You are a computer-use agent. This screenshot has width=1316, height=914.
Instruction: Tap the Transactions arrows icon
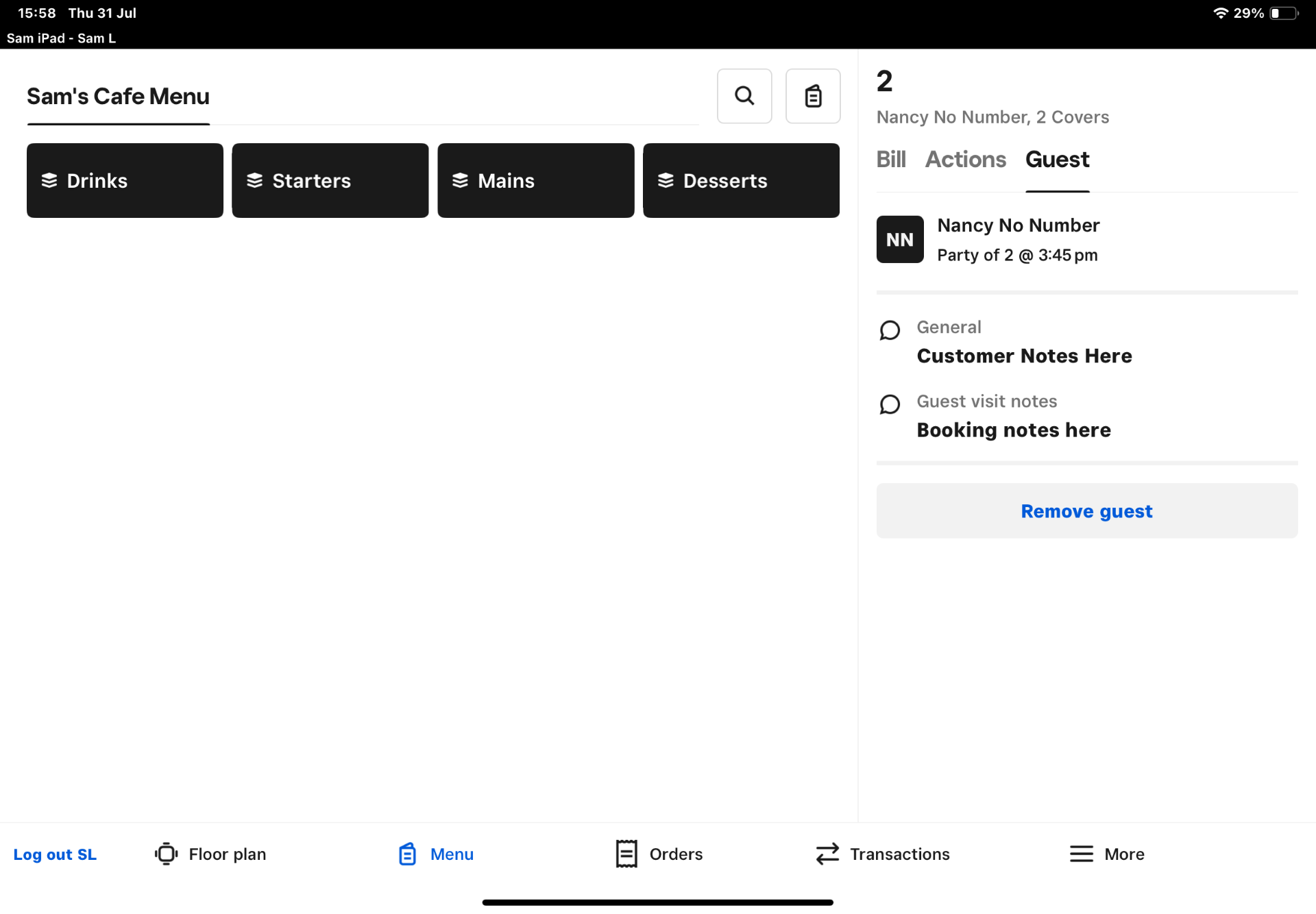tap(827, 854)
